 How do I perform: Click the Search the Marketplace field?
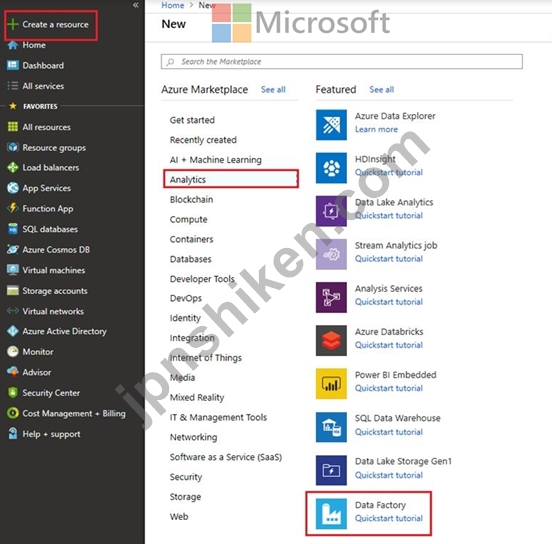point(341,62)
